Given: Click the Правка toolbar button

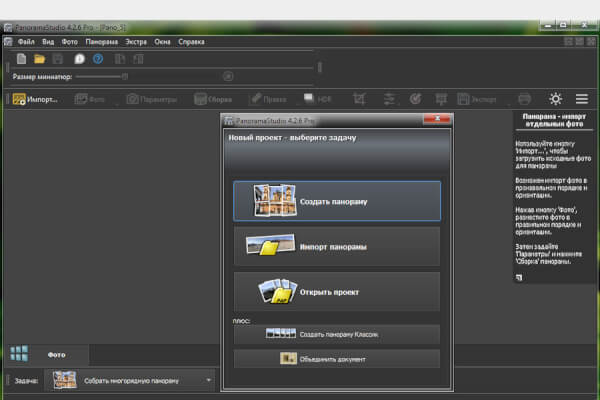Looking at the screenshot, I should click(269, 99).
